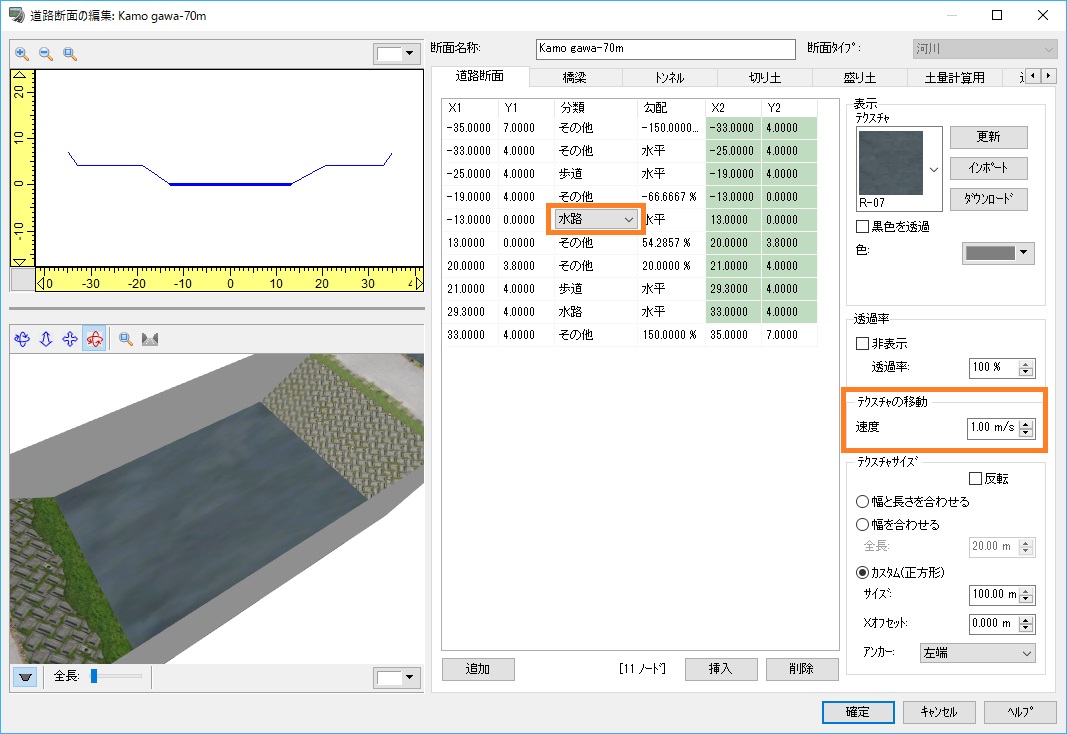Select the four-arrow pan tool
Screen dimensions: 1067x734
tap(70, 339)
